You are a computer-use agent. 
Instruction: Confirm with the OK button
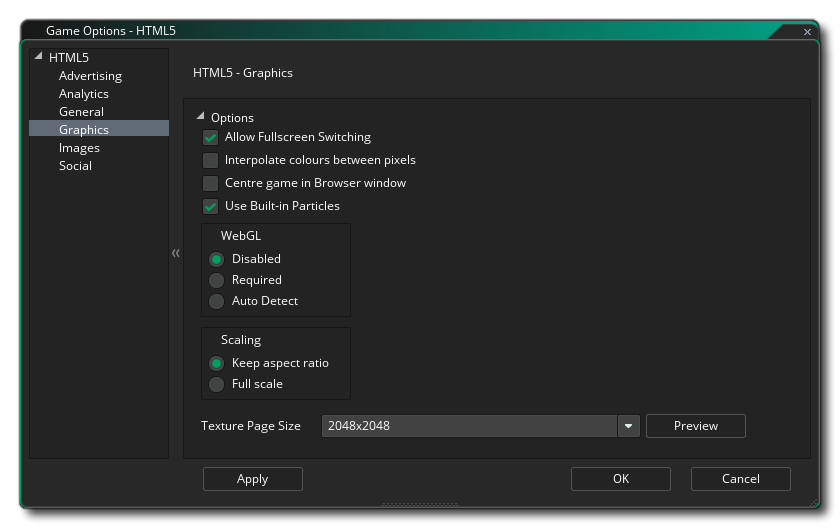coord(620,479)
